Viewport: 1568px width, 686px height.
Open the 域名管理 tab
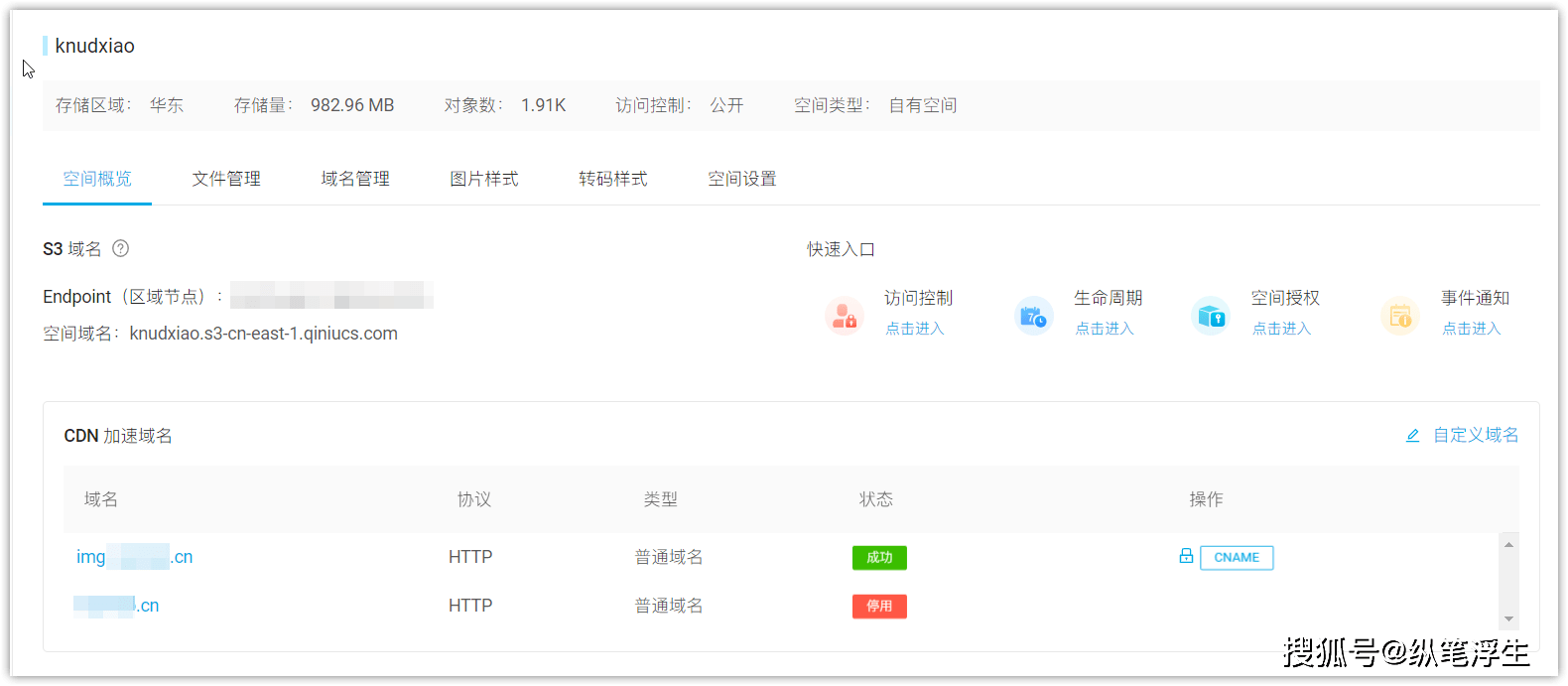tap(355, 179)
